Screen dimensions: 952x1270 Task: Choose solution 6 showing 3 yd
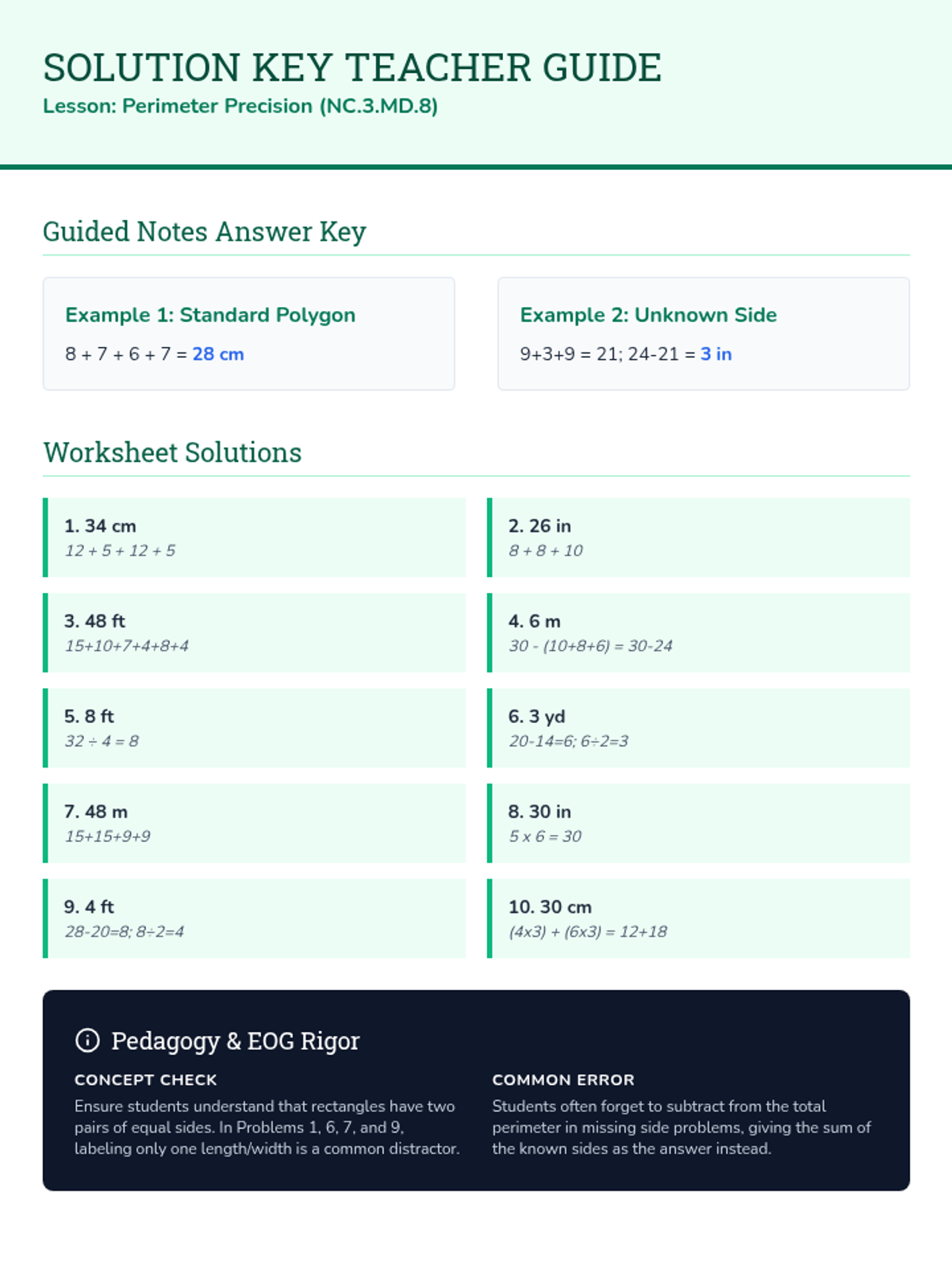click(698, 728)
